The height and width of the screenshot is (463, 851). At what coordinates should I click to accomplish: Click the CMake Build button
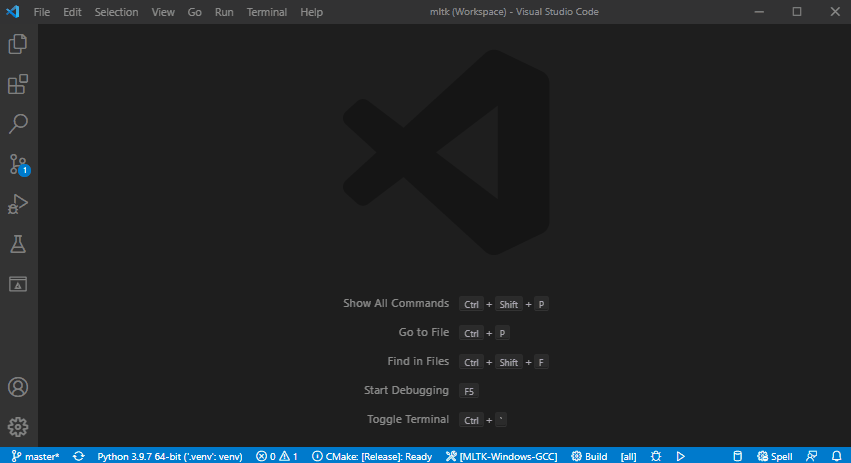[589, 456]
